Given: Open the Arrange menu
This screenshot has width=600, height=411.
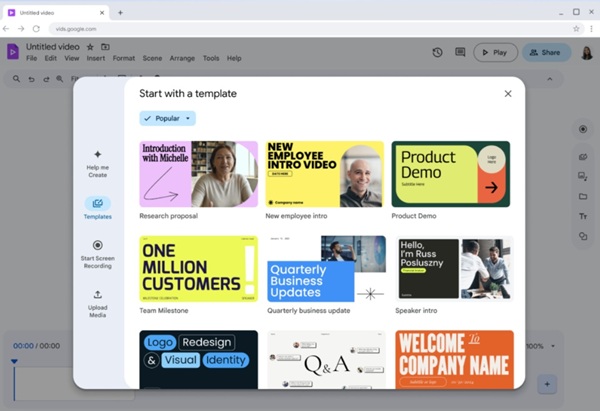Looking at the screenshot, I should pos(182,58).
